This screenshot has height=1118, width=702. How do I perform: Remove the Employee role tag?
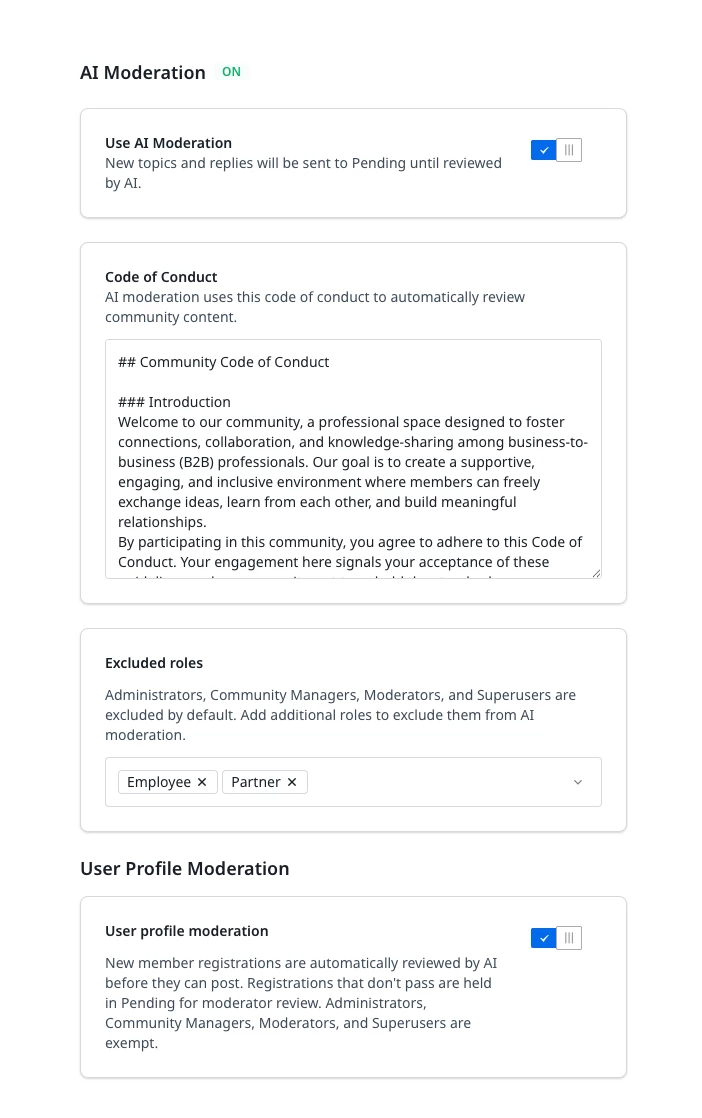202,782
